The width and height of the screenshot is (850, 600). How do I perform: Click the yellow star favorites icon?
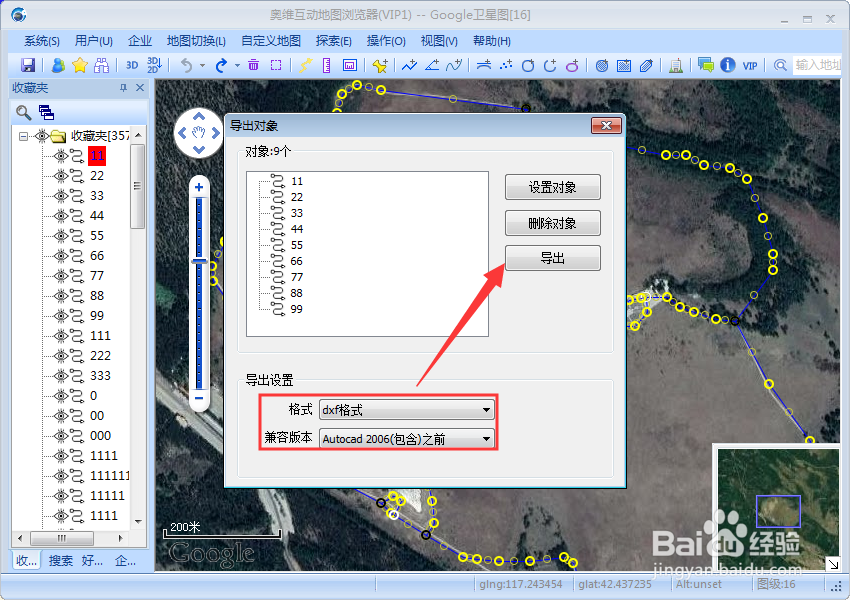coord(80,66)
